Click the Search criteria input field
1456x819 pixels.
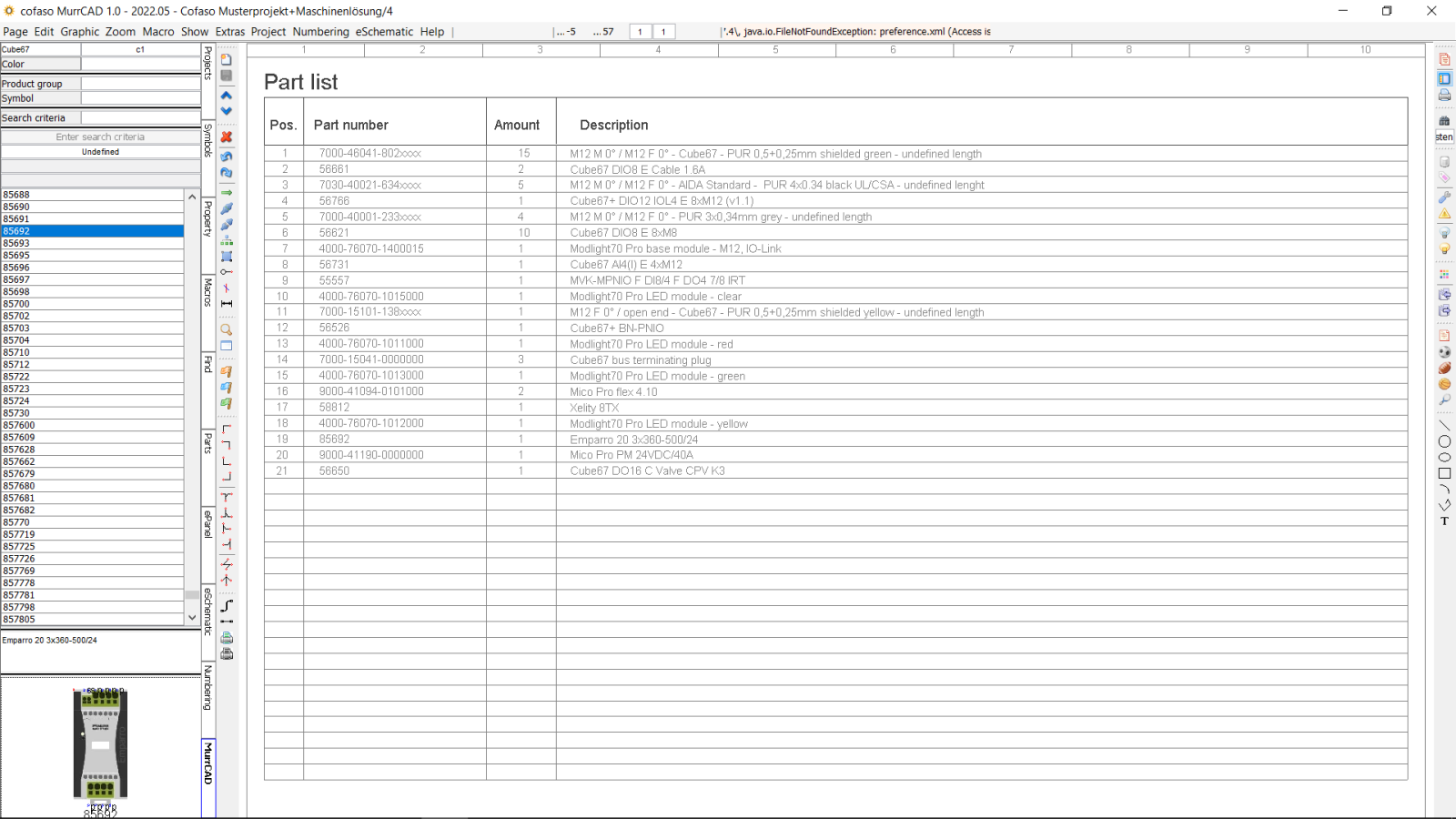pos(141,118)
